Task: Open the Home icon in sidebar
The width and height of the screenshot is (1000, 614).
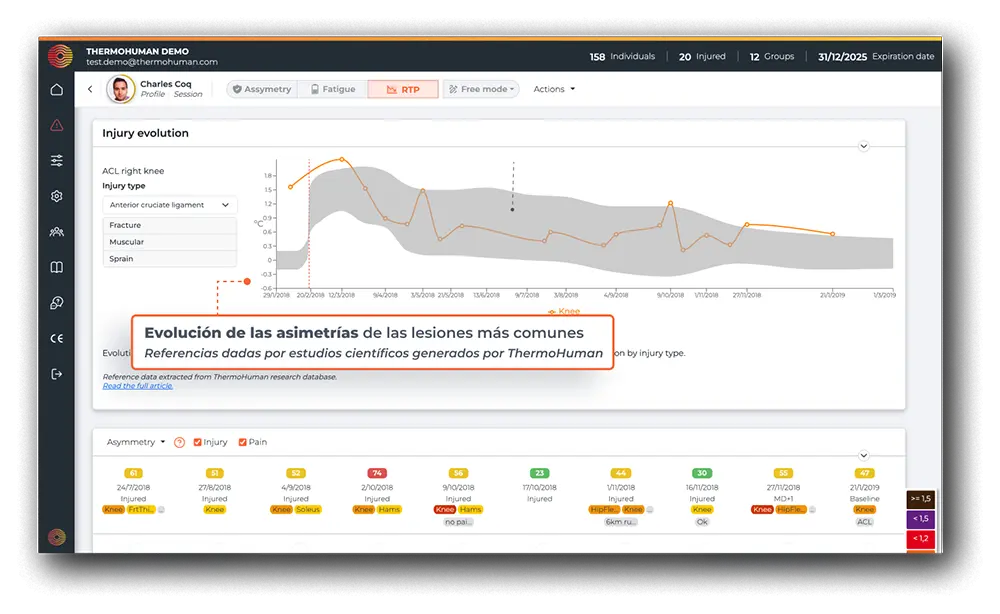Action: coord(57,90)
